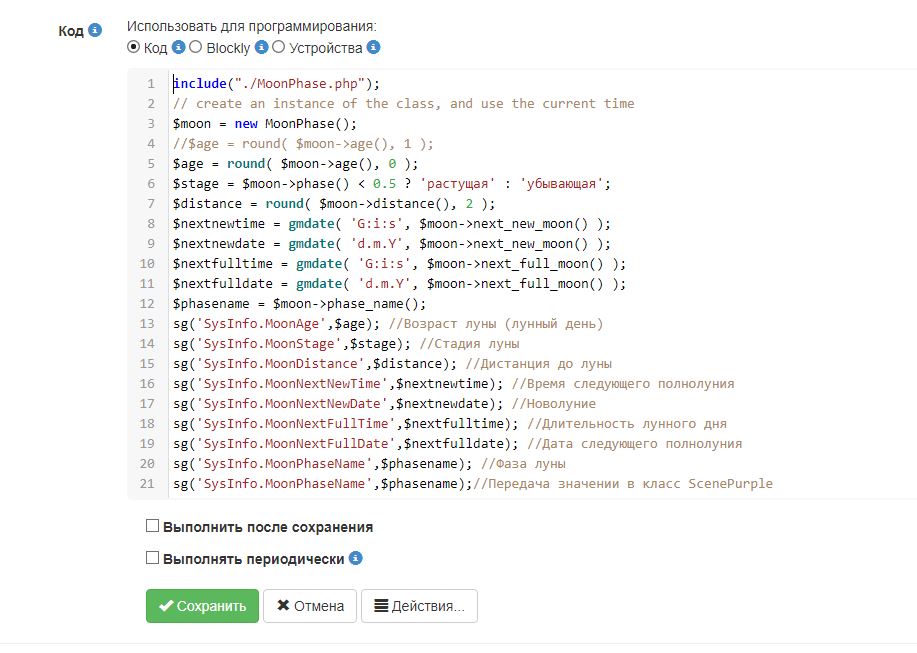Click the Сохранить button to save
Viewport: 917px width, 653px height.
click(x=201, y=606)
